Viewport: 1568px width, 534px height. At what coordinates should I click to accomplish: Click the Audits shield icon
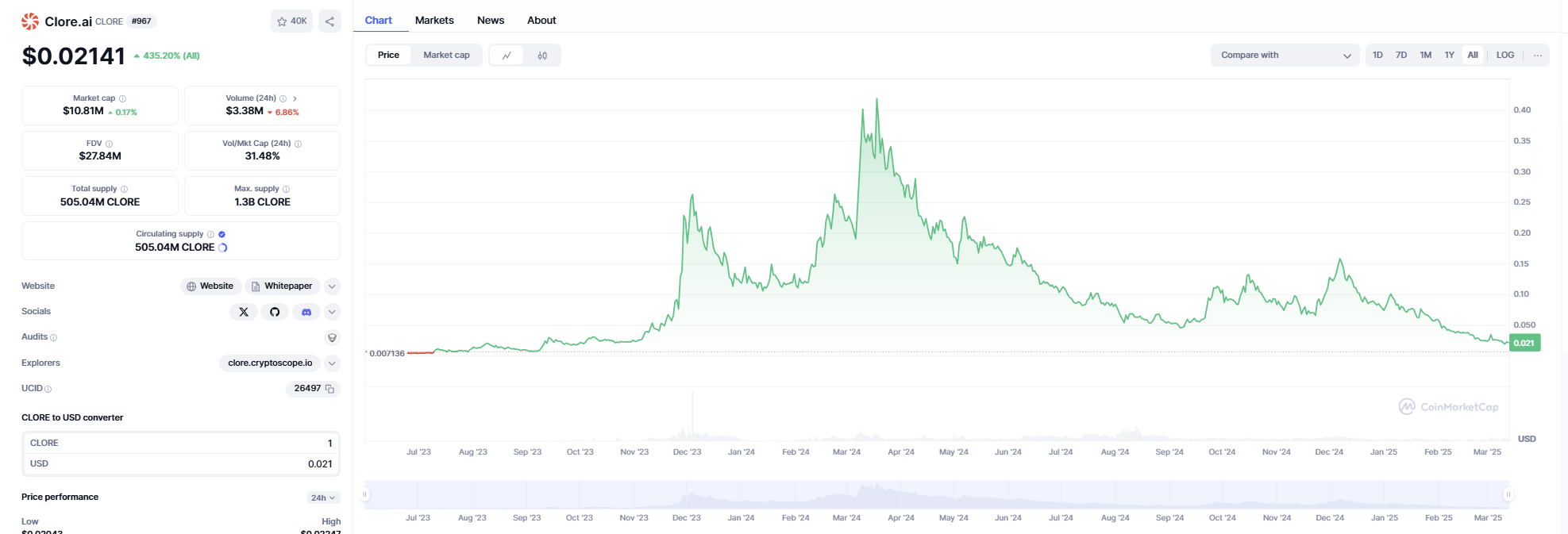pos(332,337)
